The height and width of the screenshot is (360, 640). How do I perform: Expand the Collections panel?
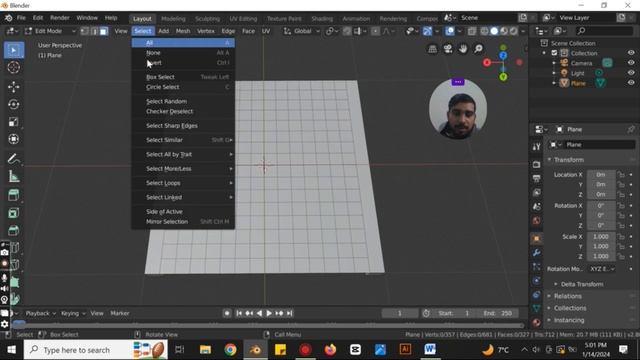tap(570, 308)
